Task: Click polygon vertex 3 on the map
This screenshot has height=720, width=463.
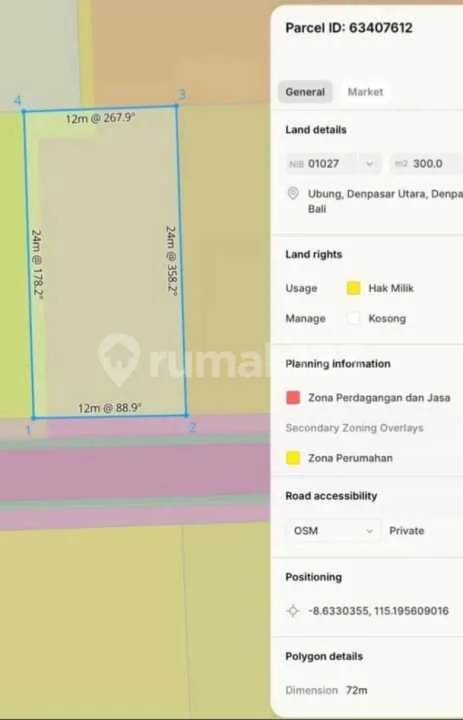Action: point(176,106)
